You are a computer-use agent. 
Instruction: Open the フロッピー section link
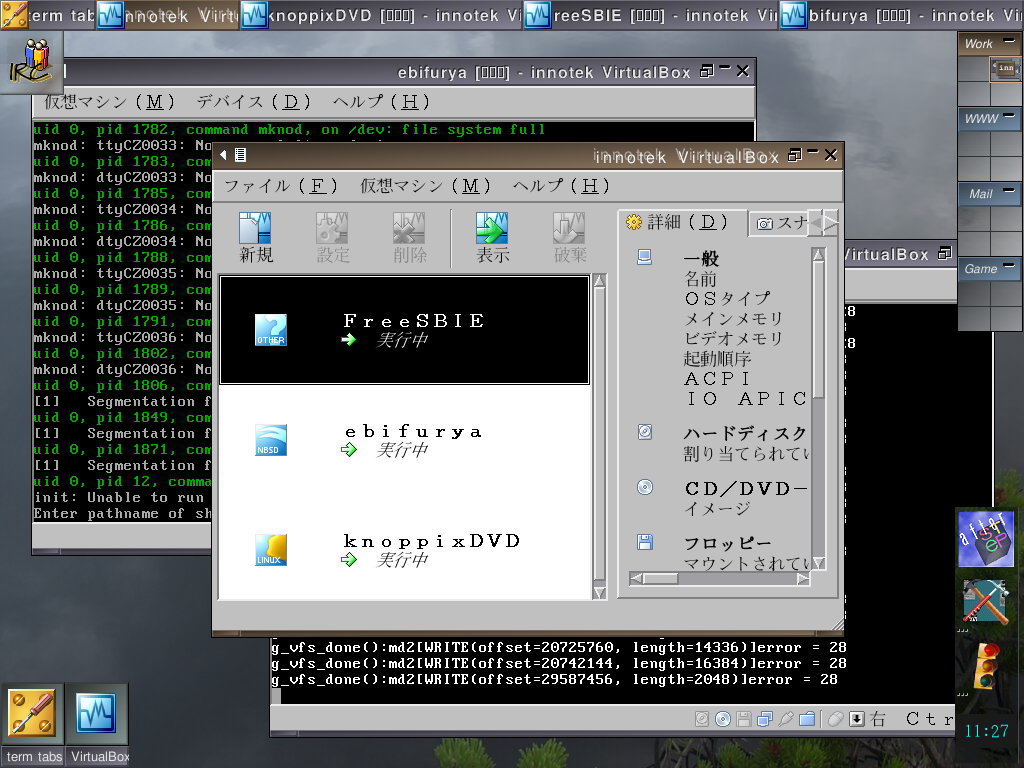pyautogui.click(x=728, y=543)
